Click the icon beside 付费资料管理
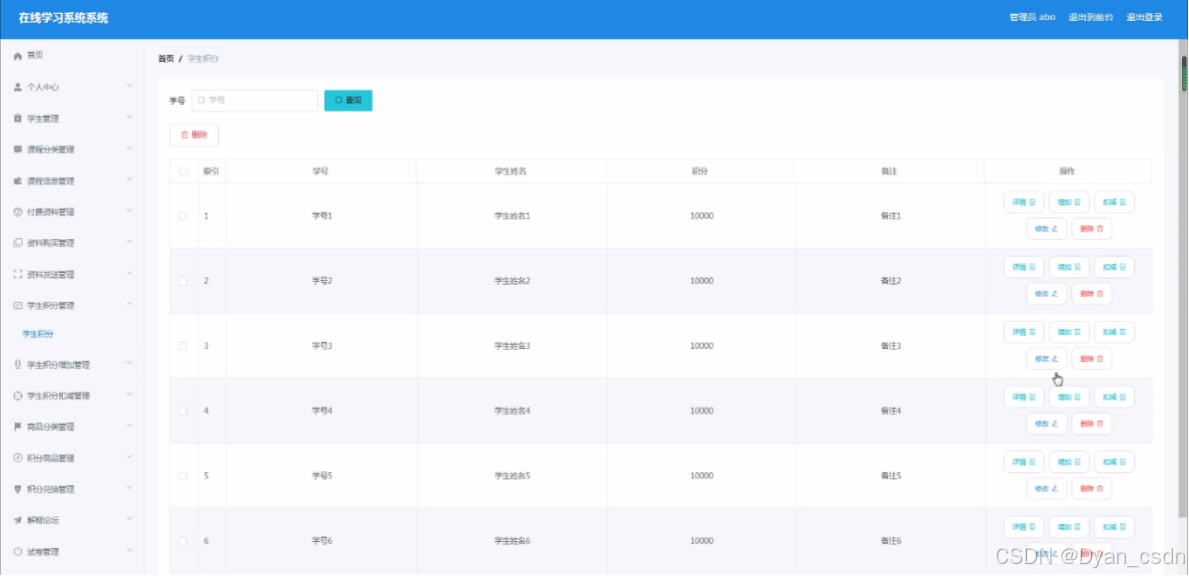The width and height of the screenshot is (1189, 576). (18, 212)
